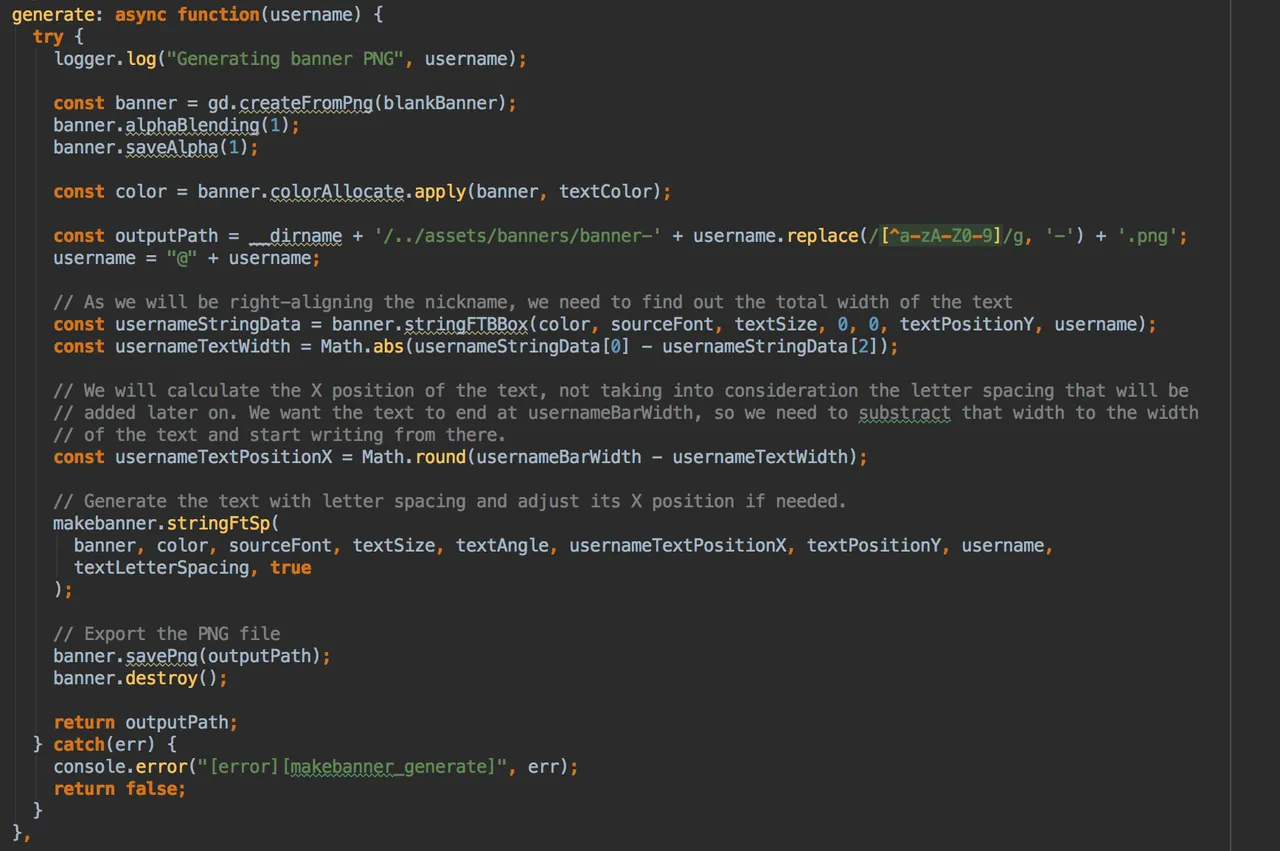This screenshot has width=1280, height=851.
Task: Place cursor on the 'try' keyword
Action: (48, 37)
